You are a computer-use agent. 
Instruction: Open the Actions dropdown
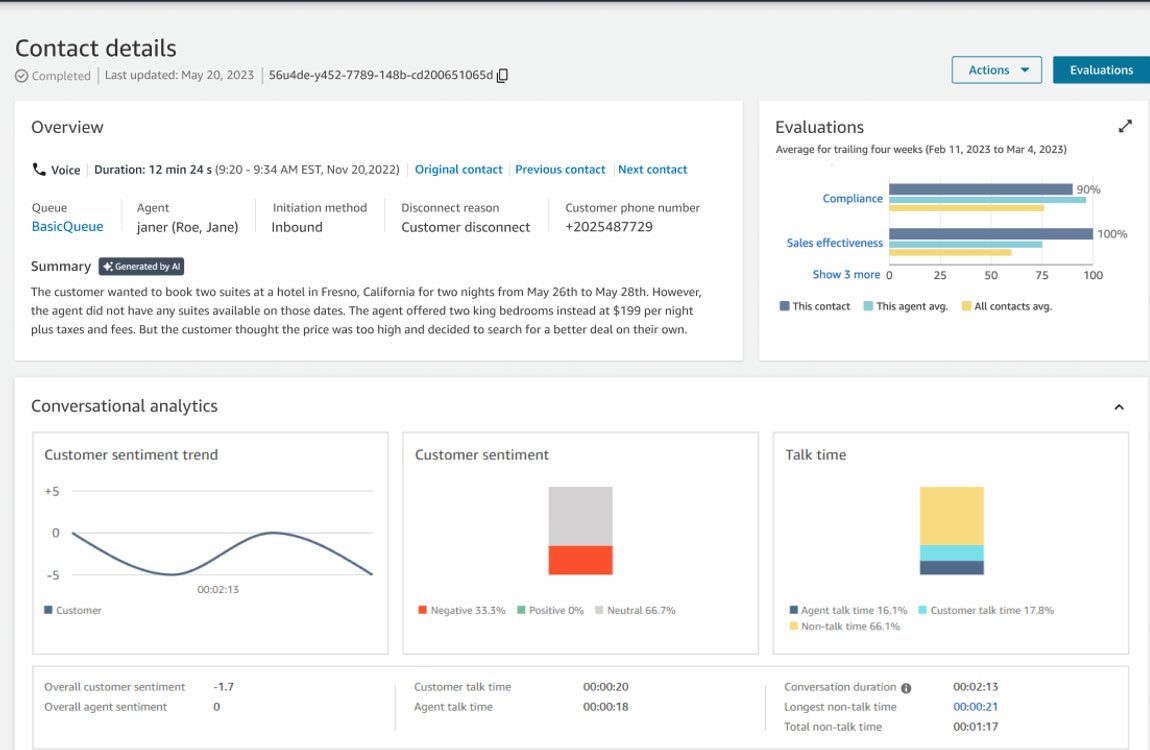pos(996,70)
